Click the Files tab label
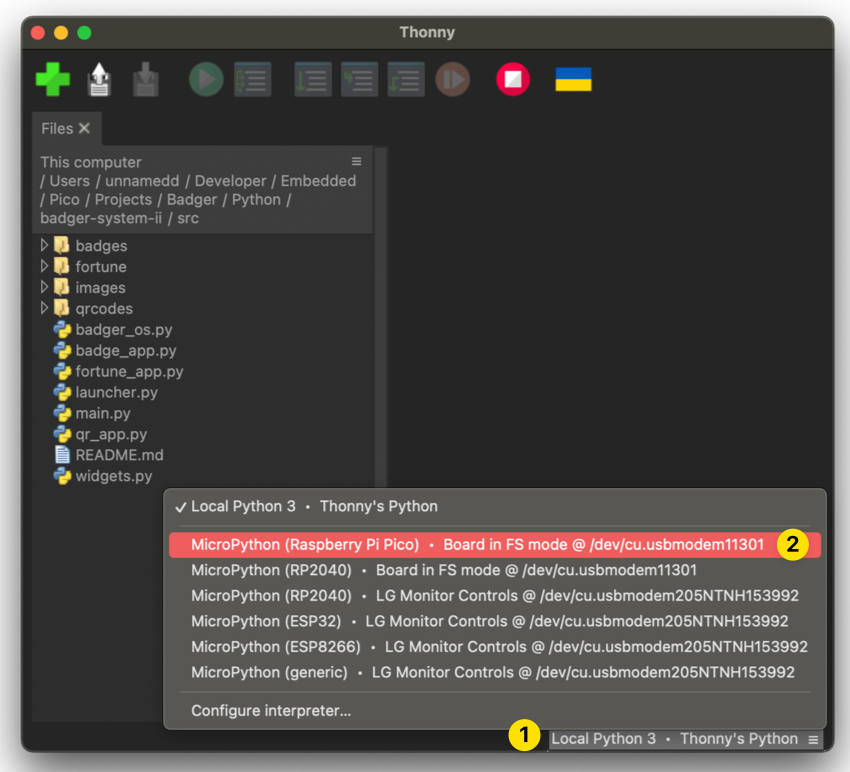The width and height of the screenshot is (850, 772). click(x=57, y=128)
